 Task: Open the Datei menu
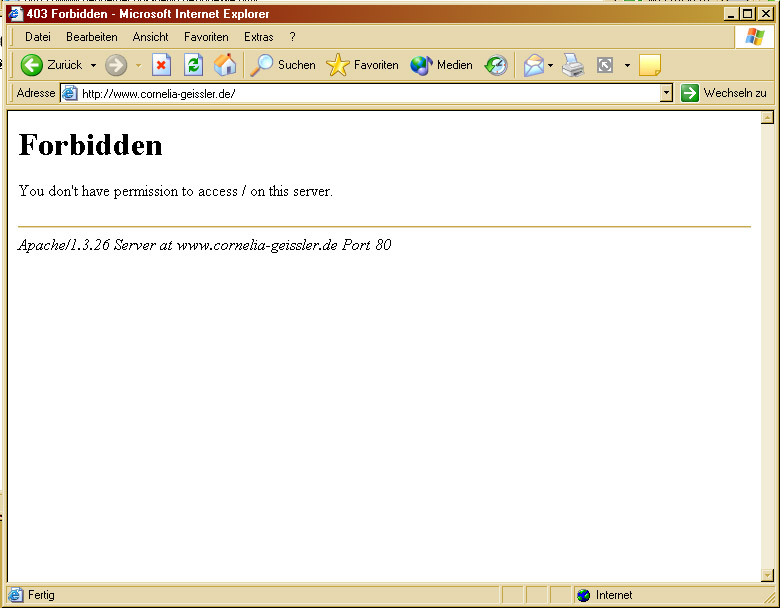coord(38,37)
